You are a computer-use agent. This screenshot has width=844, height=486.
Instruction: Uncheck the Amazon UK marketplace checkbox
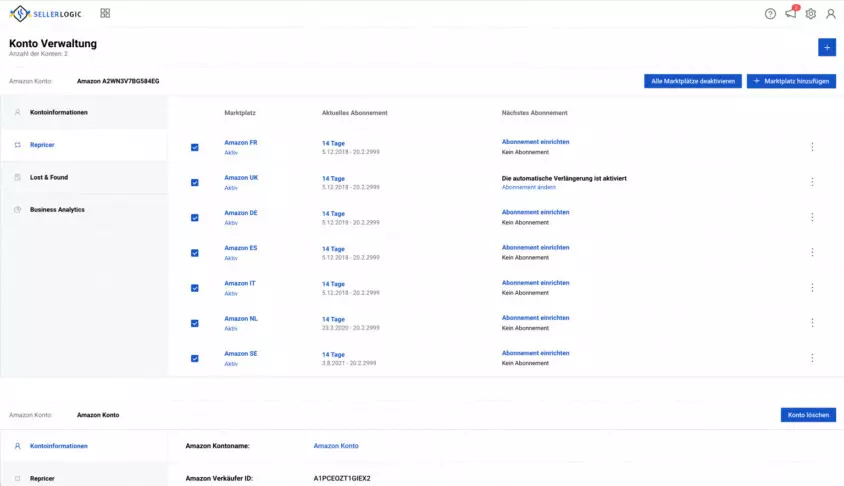[x=195, y=182]
